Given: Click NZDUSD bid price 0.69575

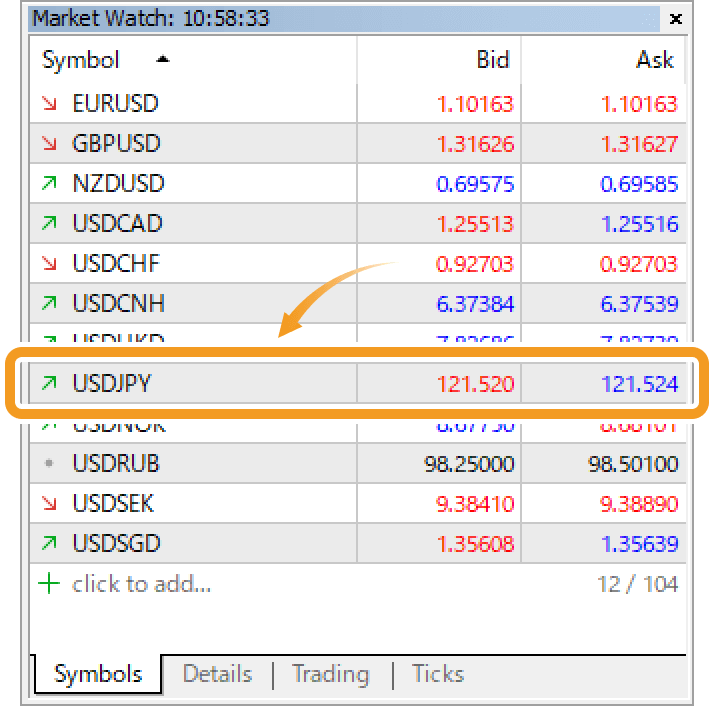Looking at the screenshot, I should (475, 184).
